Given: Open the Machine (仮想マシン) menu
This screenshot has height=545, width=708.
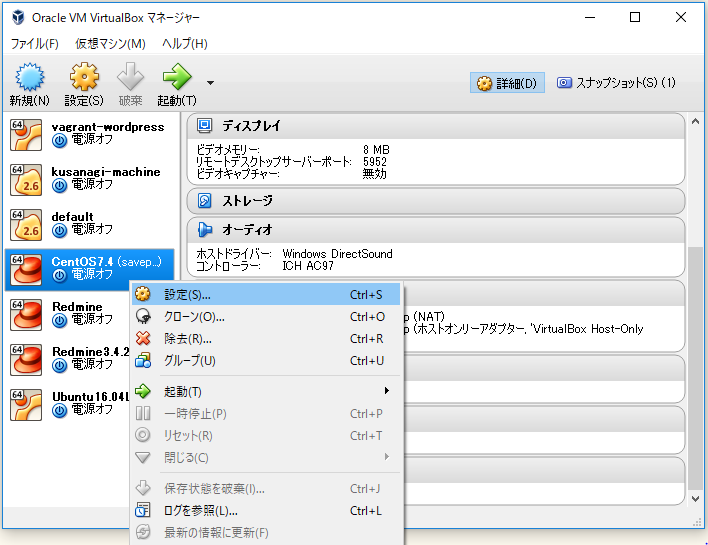Looking at the screenshot, I should [x=110, y=44].
